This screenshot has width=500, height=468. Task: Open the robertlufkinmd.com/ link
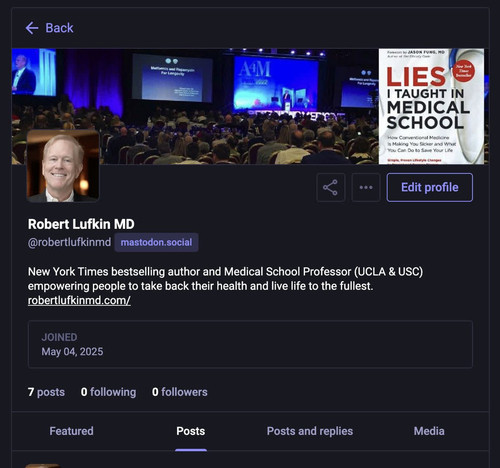point(79,300)
